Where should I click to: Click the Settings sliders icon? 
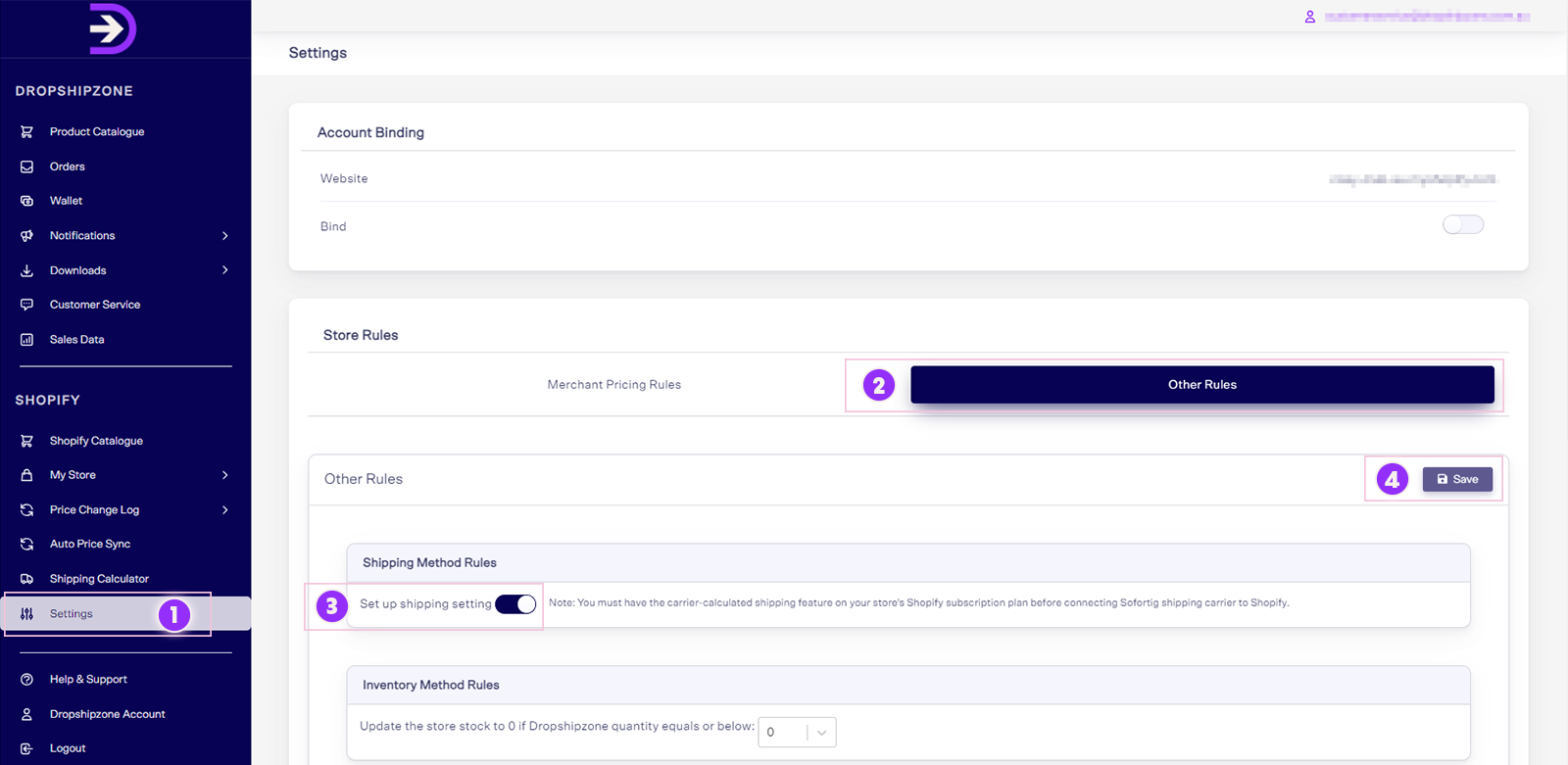coord(27,614)
